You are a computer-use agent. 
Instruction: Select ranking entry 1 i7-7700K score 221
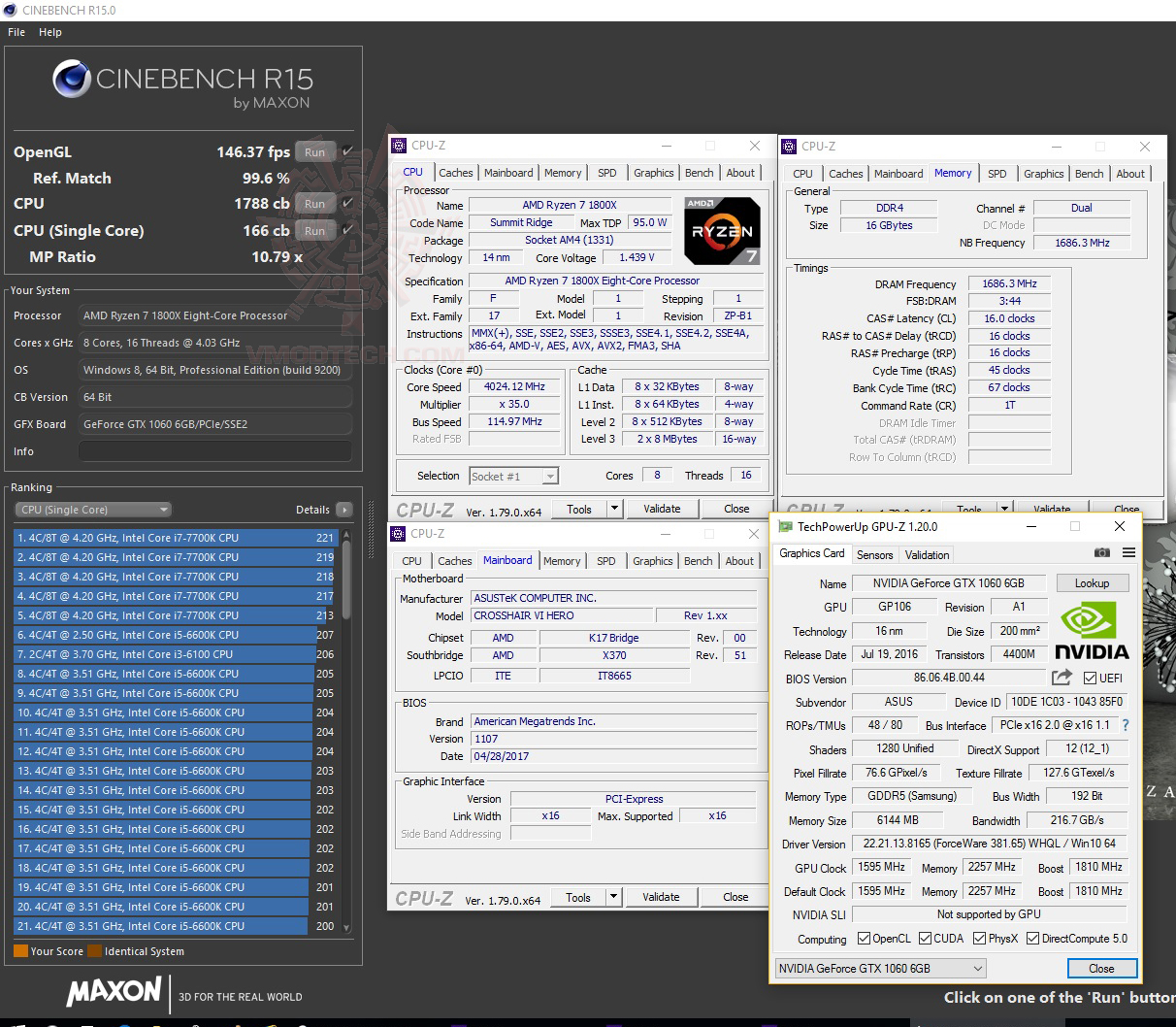point(175,538)
